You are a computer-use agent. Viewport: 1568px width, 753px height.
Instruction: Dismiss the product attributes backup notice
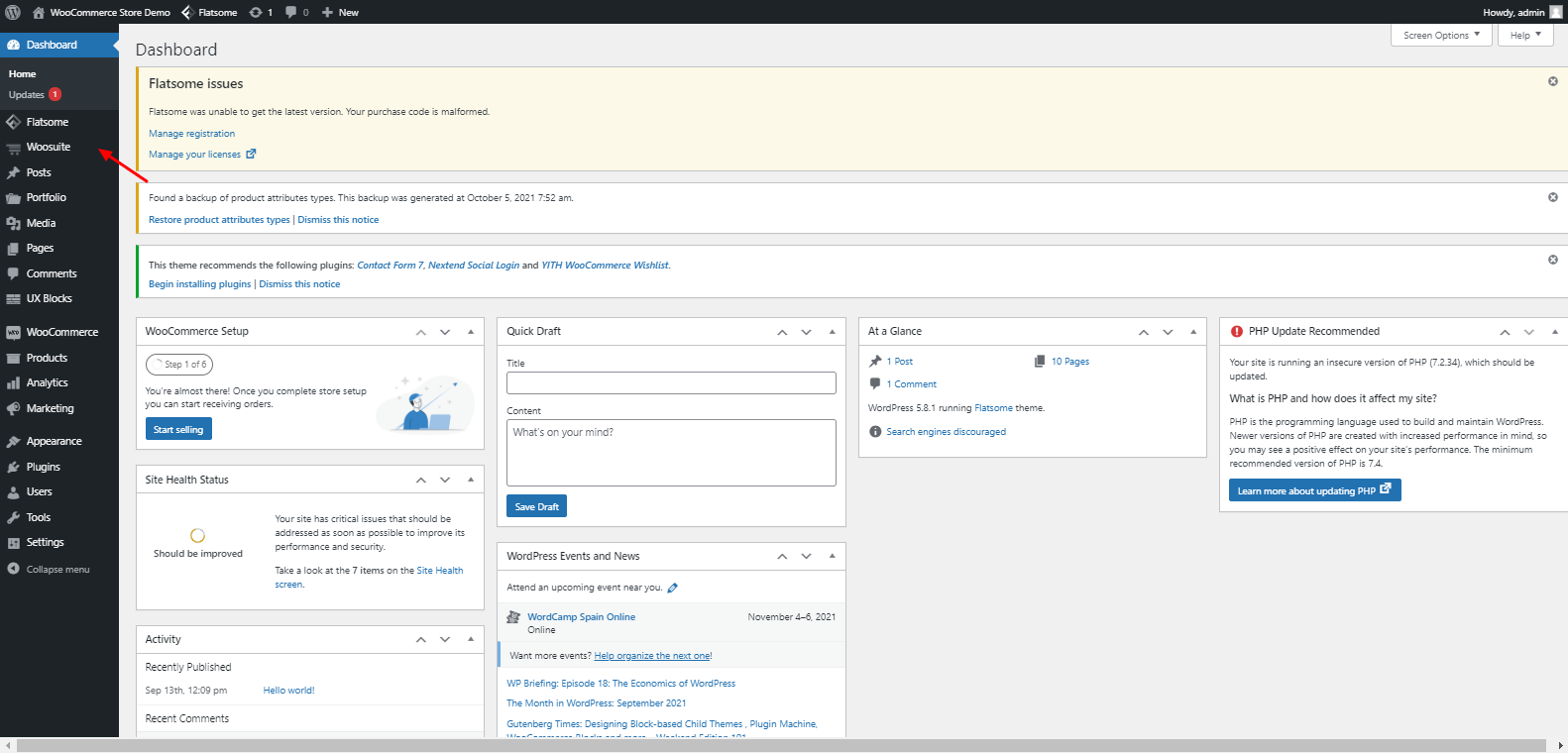coord(1553,197)
